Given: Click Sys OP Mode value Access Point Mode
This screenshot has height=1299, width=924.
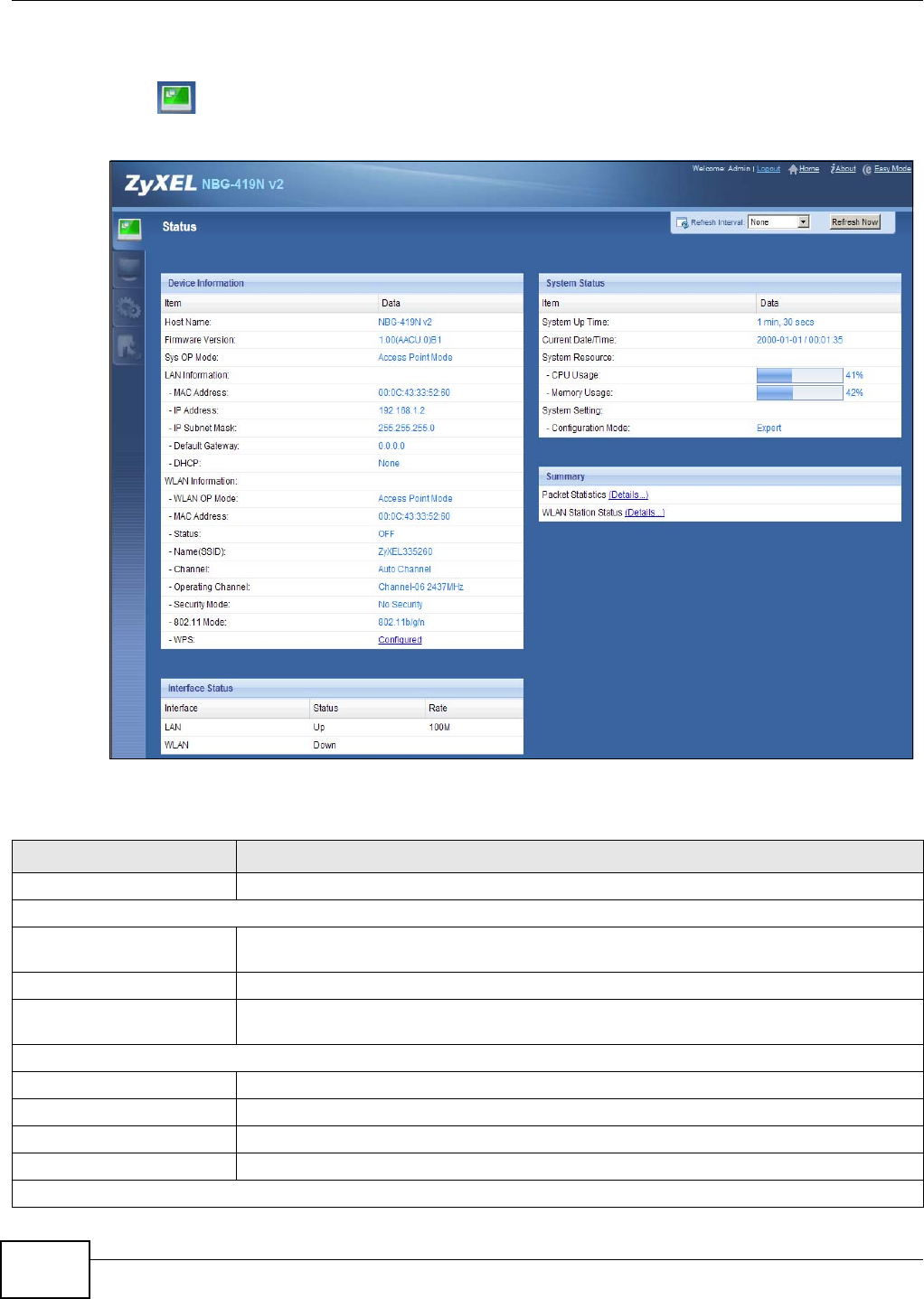Looking at the screenshot, I should pyautogui.click(x=415, y=358).
